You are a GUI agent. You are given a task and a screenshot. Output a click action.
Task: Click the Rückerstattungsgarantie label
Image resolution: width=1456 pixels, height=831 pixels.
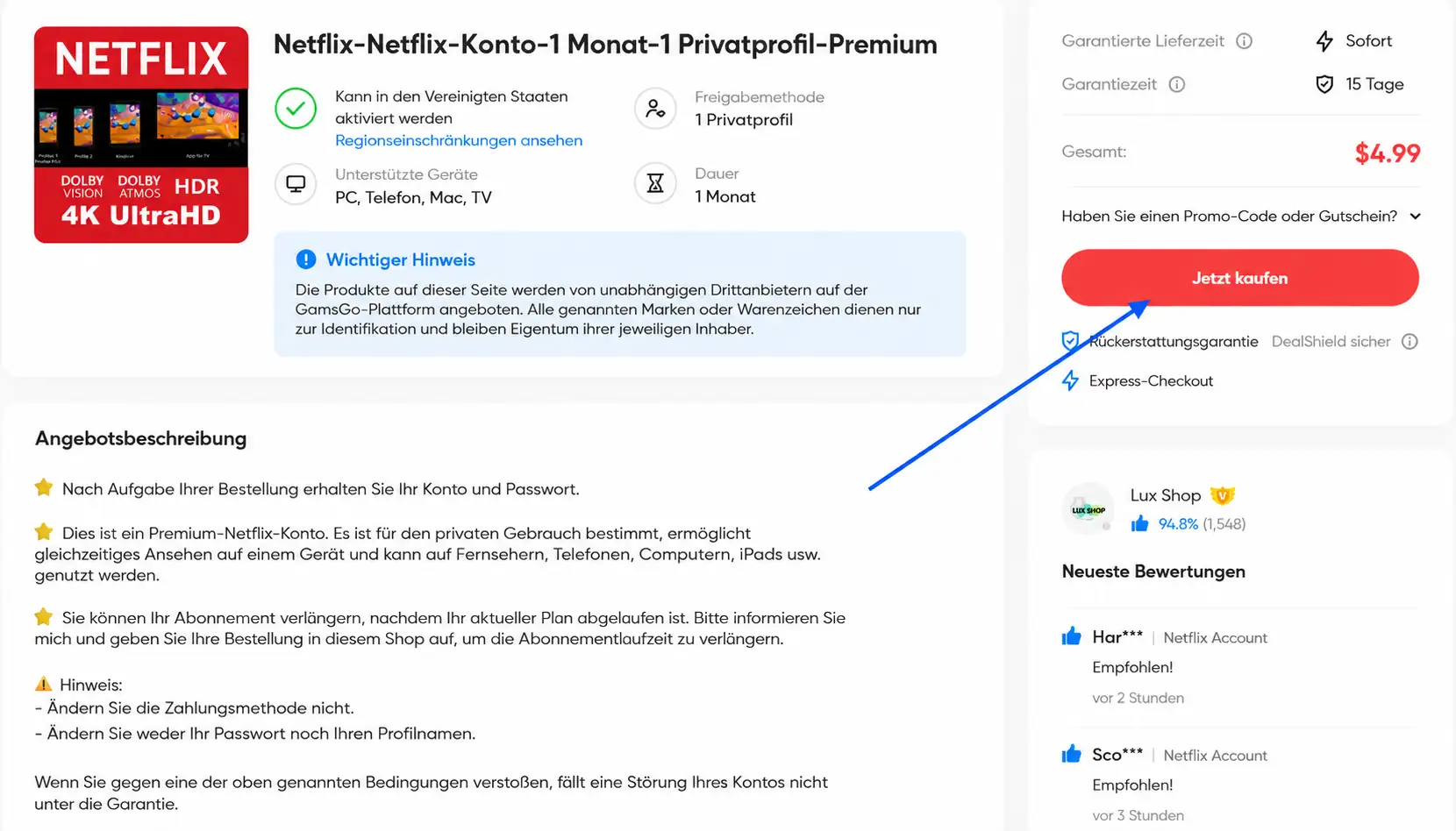click(1174, 342)
